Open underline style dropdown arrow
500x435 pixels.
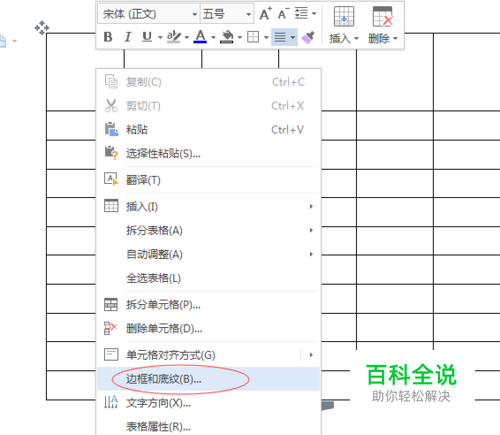(x=160, y=37)
